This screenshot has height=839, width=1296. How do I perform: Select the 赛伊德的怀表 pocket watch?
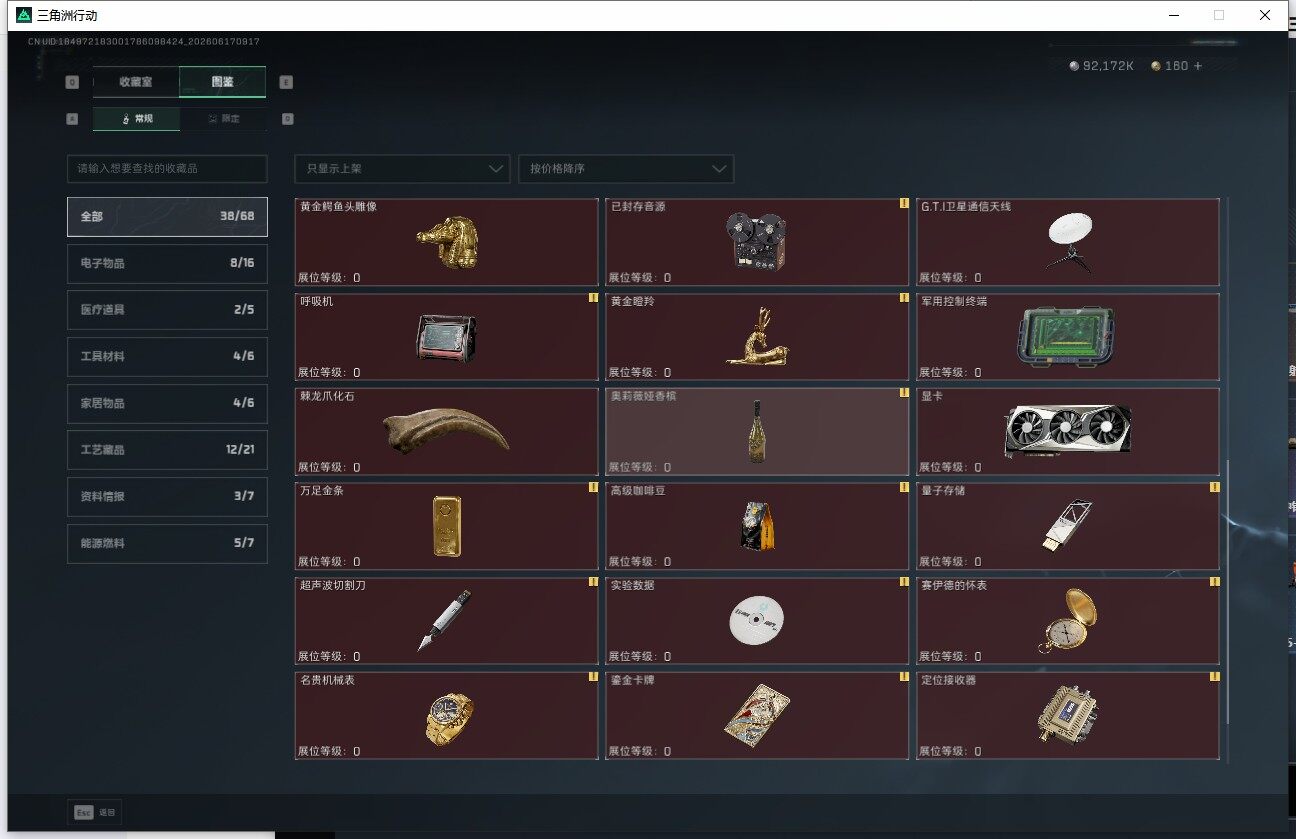click(x=1068, y=621)
